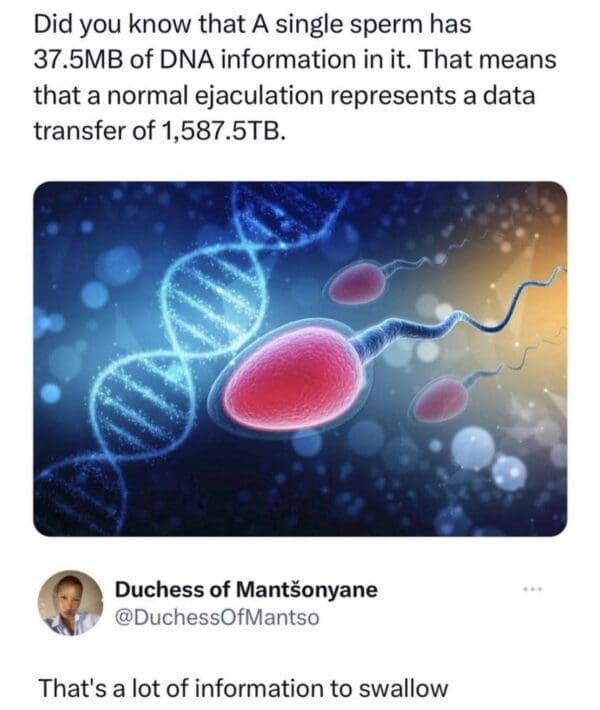
Task: Click the Duchess of Mantšonyane profile avatar
Action: pos(70,603)
